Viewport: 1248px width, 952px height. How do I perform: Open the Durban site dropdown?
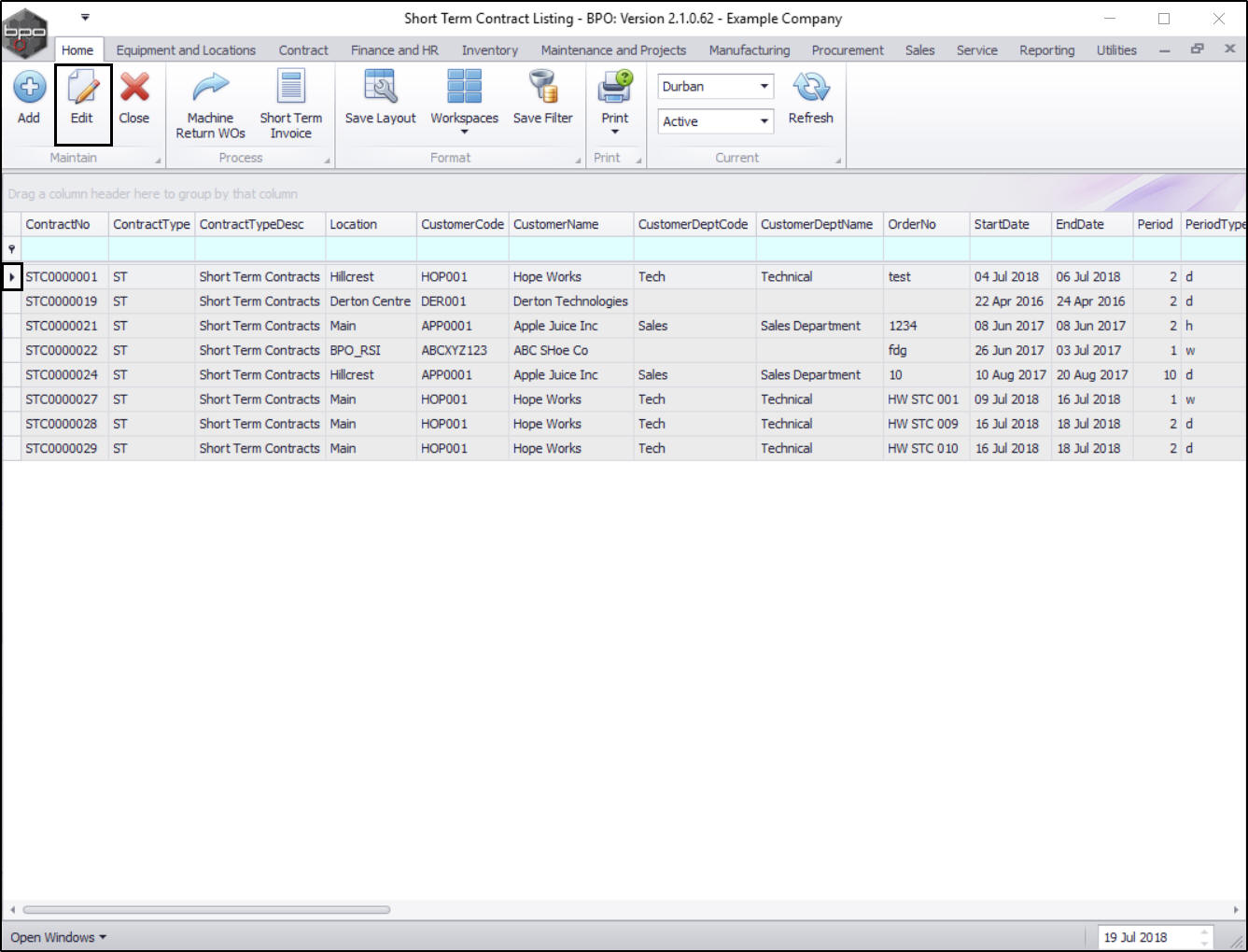click(716, 86)
